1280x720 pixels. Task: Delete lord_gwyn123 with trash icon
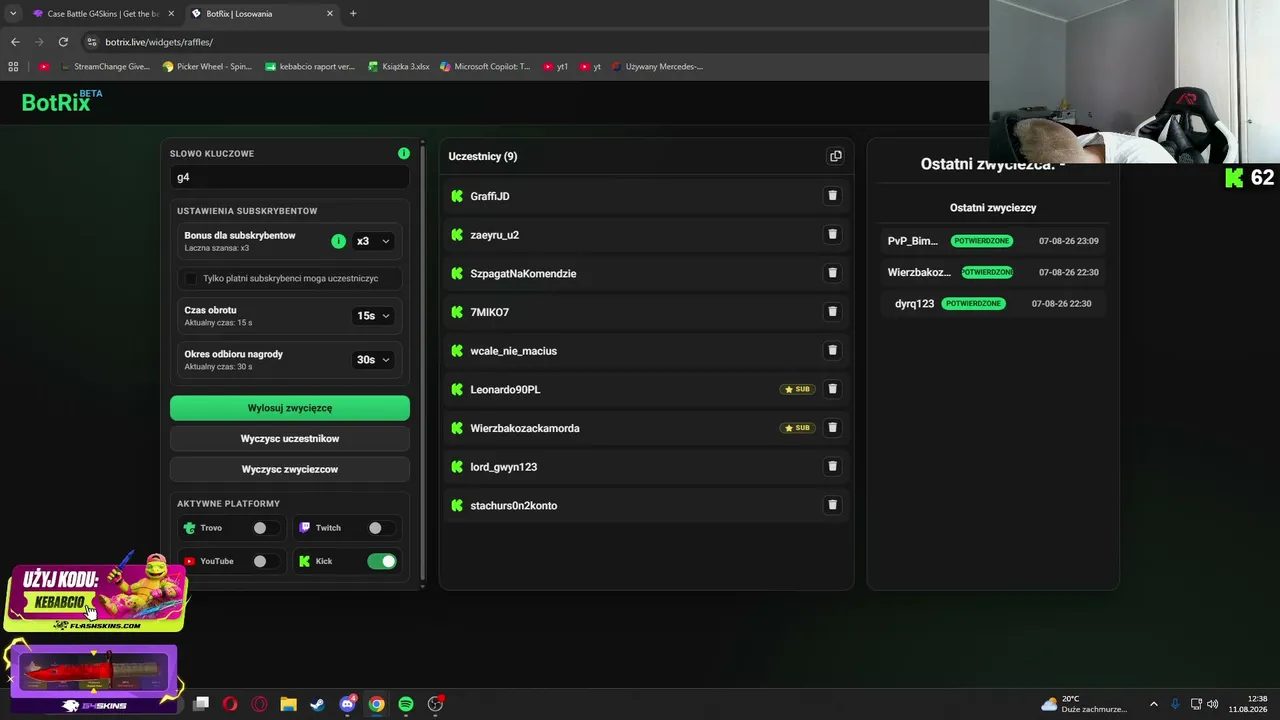832,466
